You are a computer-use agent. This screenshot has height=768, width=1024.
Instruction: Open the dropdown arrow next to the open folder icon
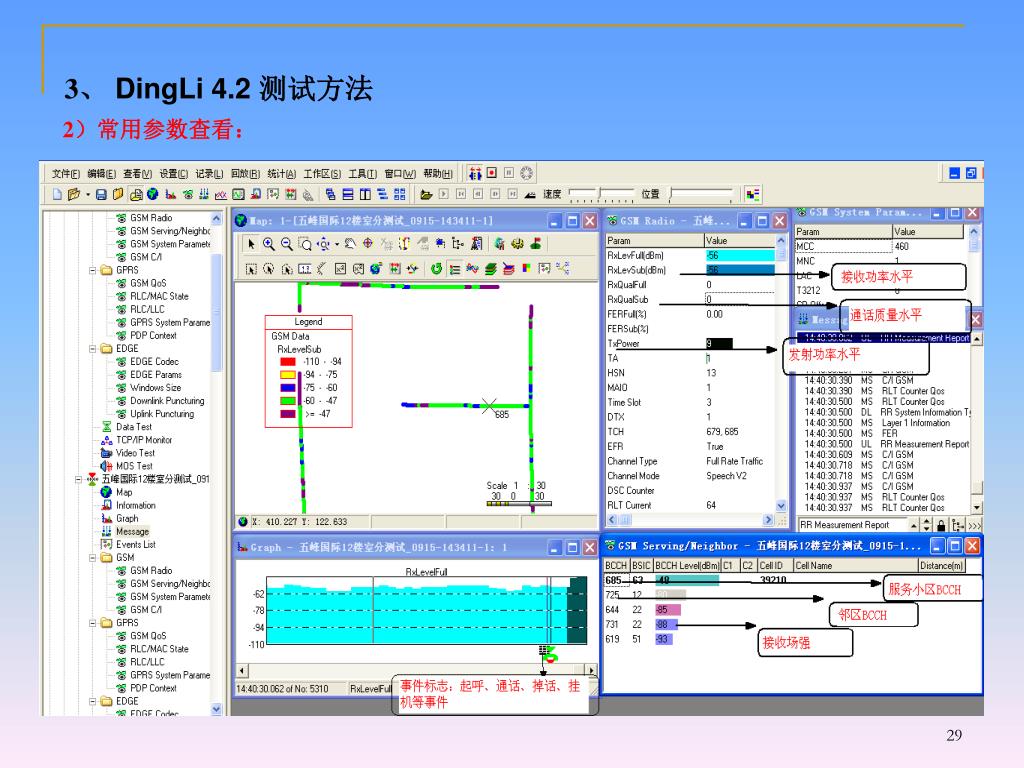click(x=88, y=195)
